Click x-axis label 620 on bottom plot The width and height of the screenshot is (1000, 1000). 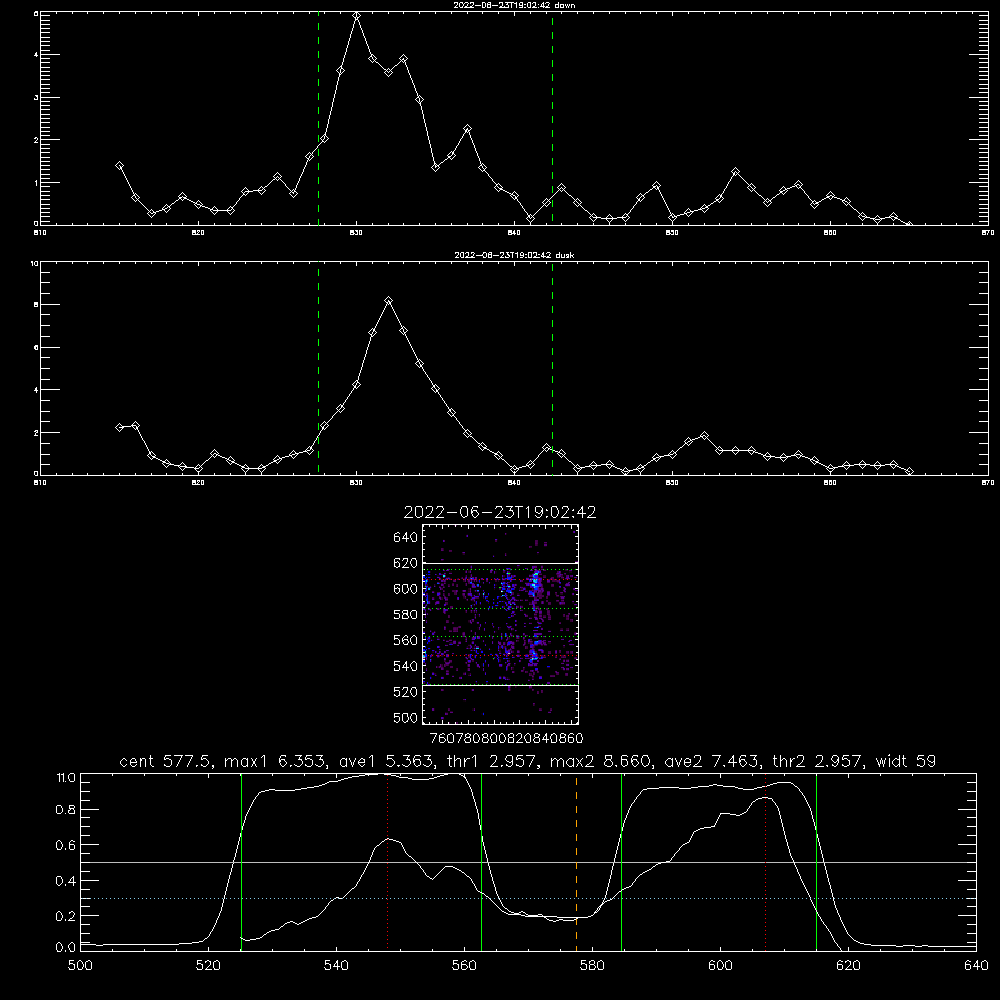point(848,966)
